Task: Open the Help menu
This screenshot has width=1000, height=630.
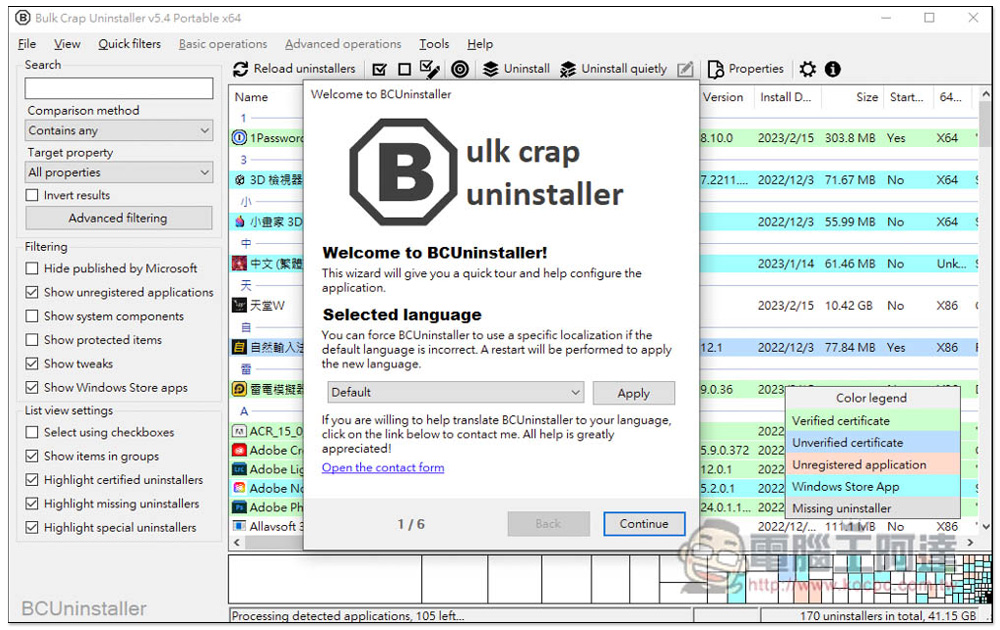Action: [x=480, y=44]
